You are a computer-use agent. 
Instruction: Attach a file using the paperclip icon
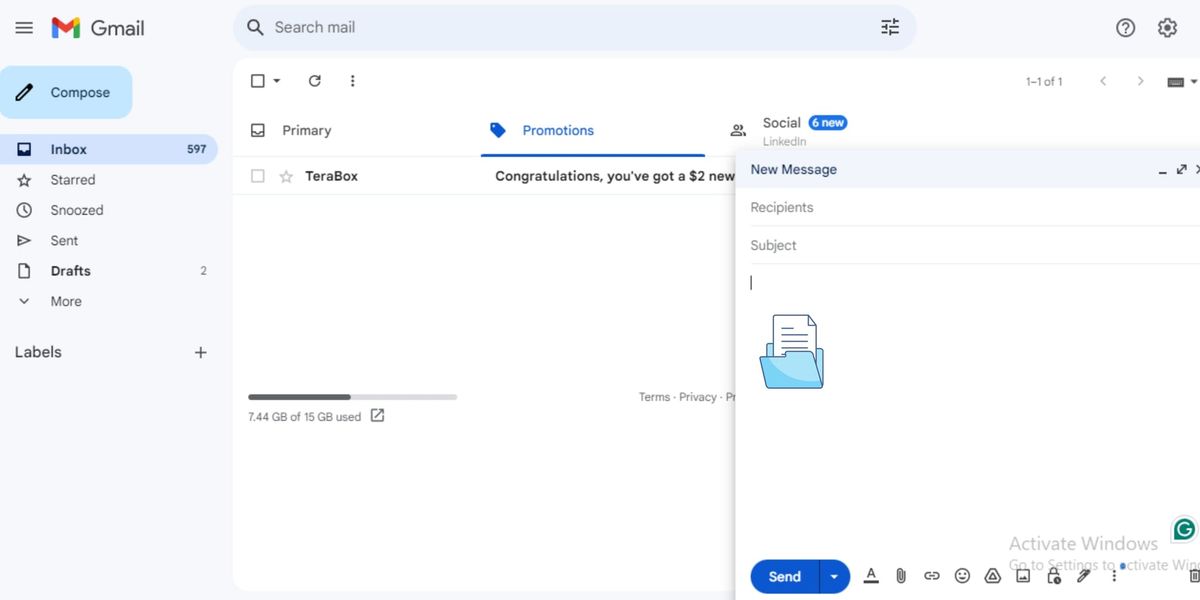(901, 576)
